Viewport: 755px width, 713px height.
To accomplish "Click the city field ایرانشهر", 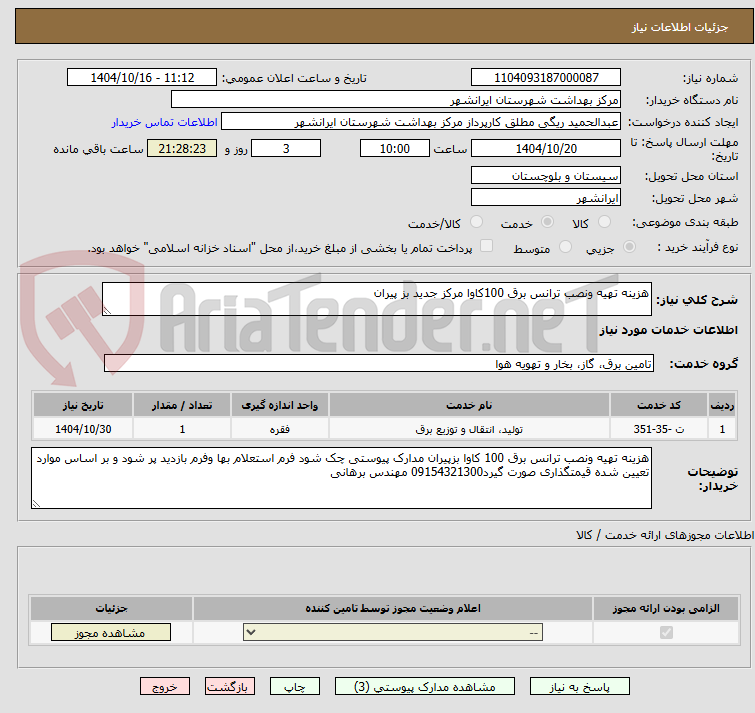I will click(546, 197).
